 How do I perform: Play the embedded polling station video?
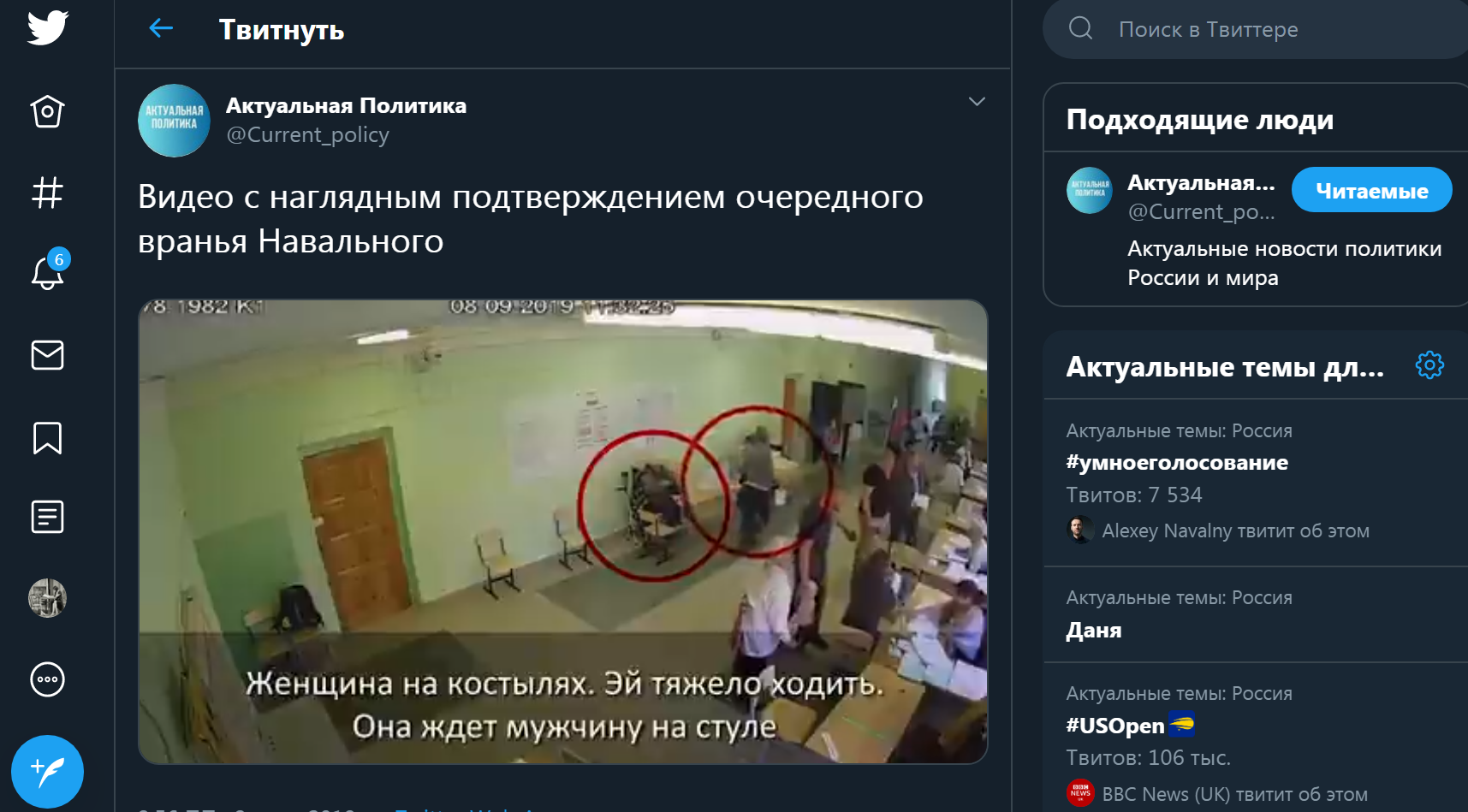pos(563,531)
